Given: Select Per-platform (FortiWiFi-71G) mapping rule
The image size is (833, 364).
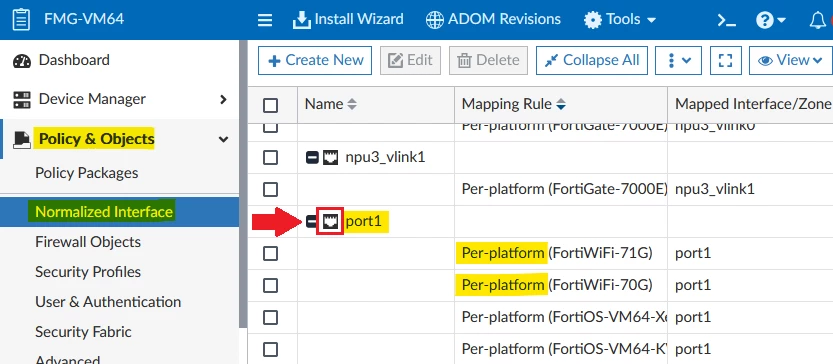Looking at the screenshot, I should [557, 253].
